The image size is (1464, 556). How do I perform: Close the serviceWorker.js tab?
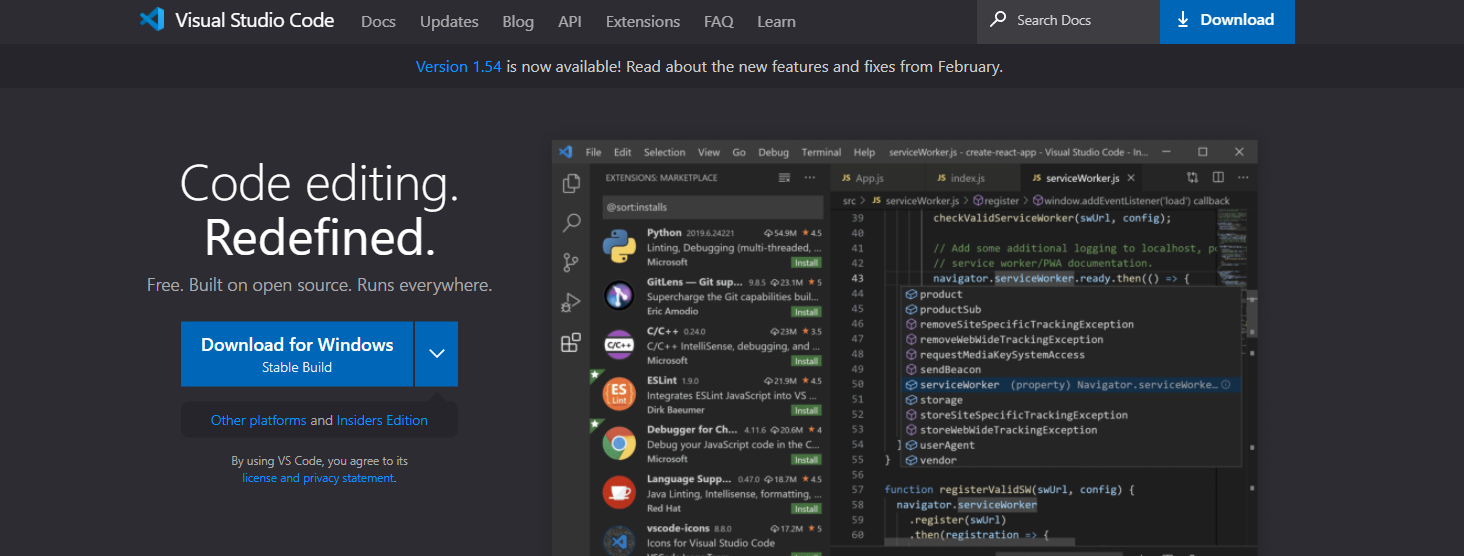1131,178
